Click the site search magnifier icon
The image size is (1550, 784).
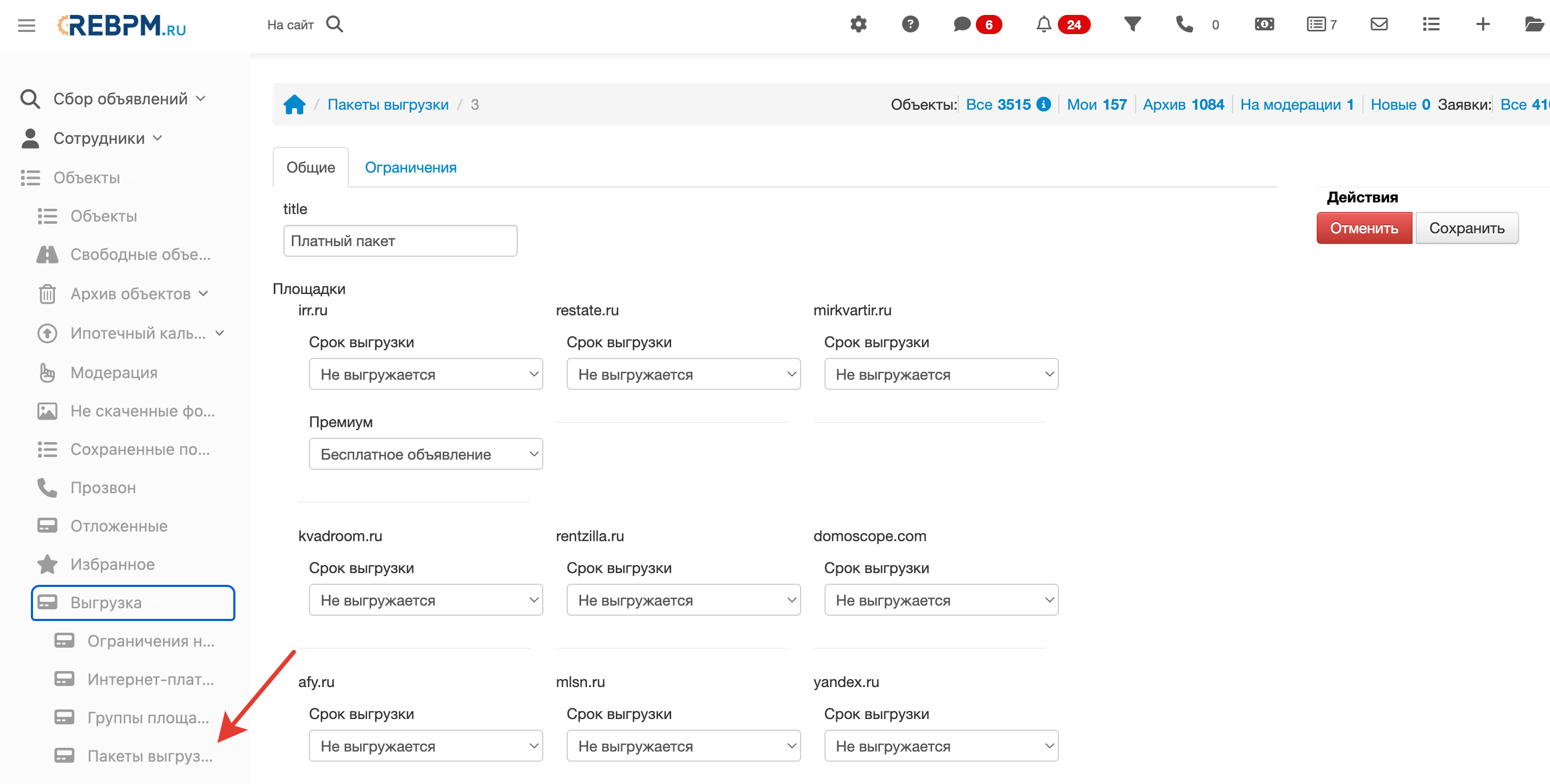pos(335,24)
